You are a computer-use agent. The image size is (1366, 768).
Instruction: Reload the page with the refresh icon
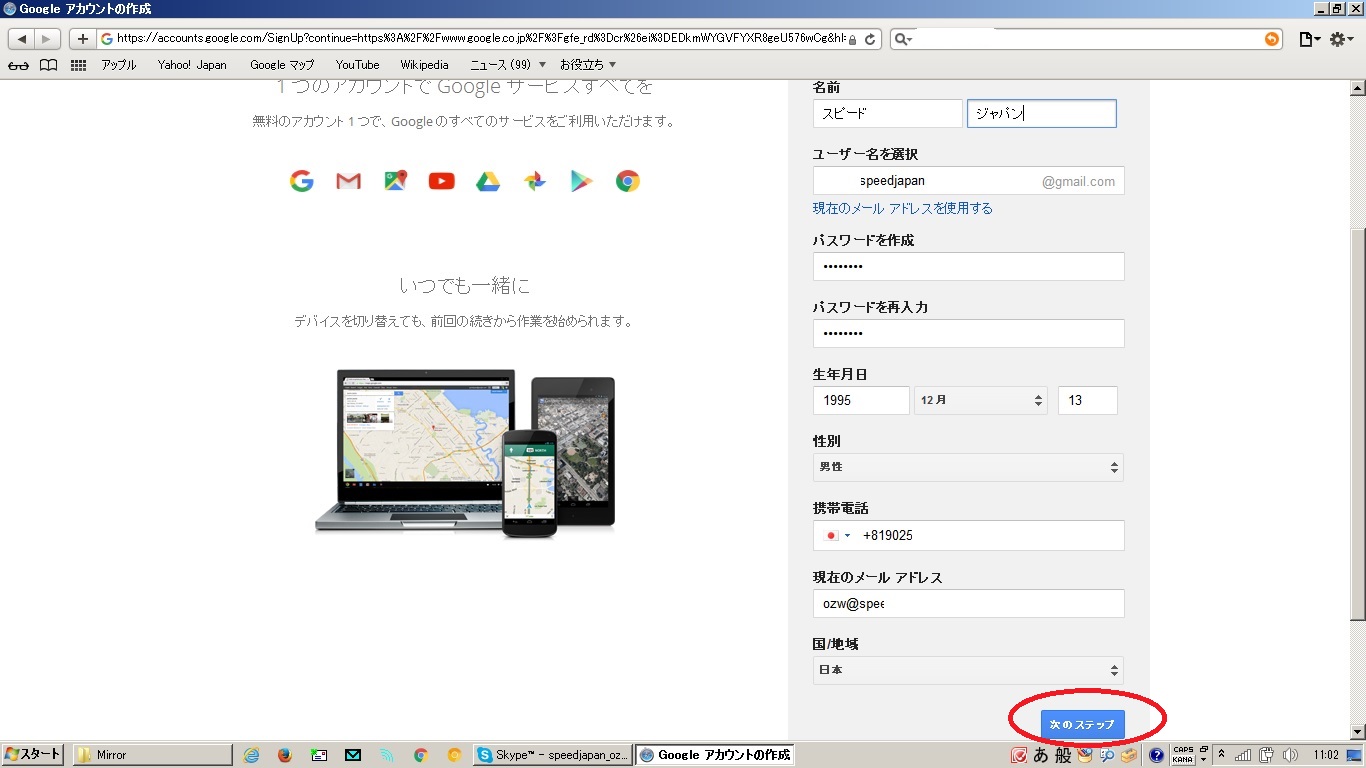(x=871, y=39)
